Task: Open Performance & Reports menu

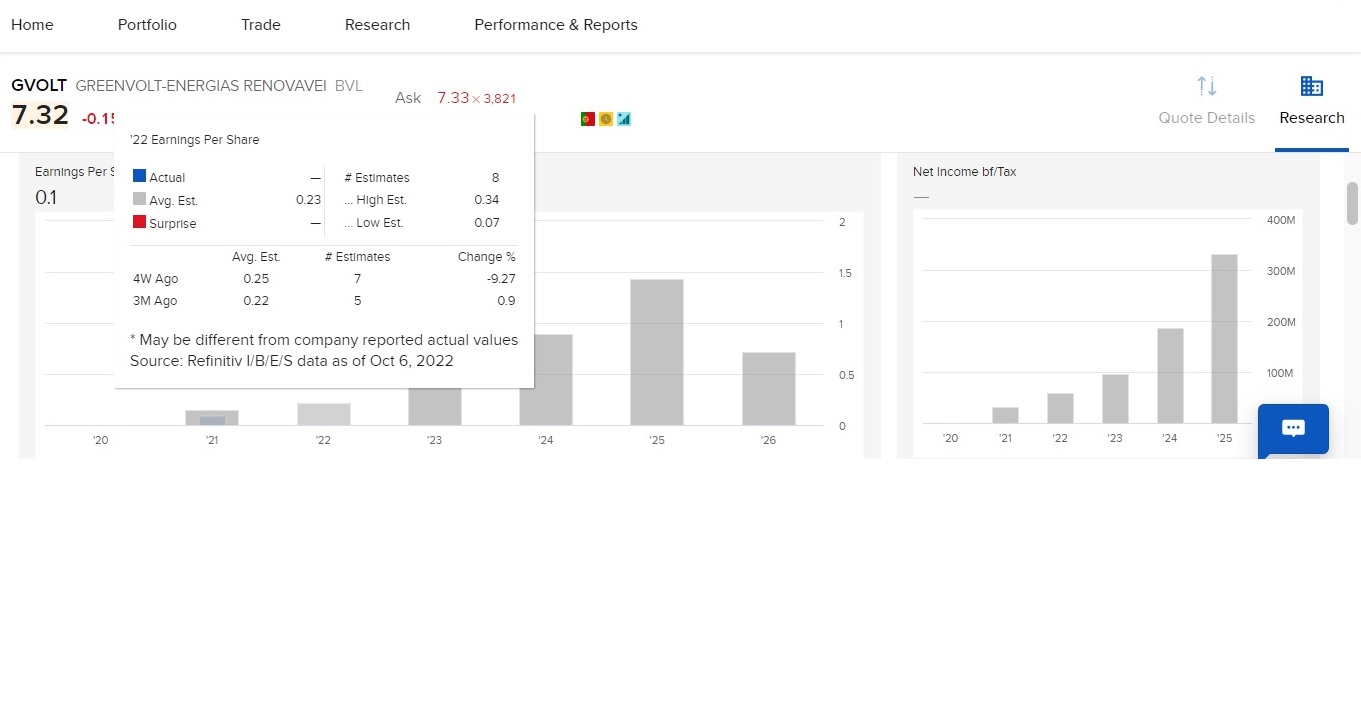Action: tap(556, 25)
